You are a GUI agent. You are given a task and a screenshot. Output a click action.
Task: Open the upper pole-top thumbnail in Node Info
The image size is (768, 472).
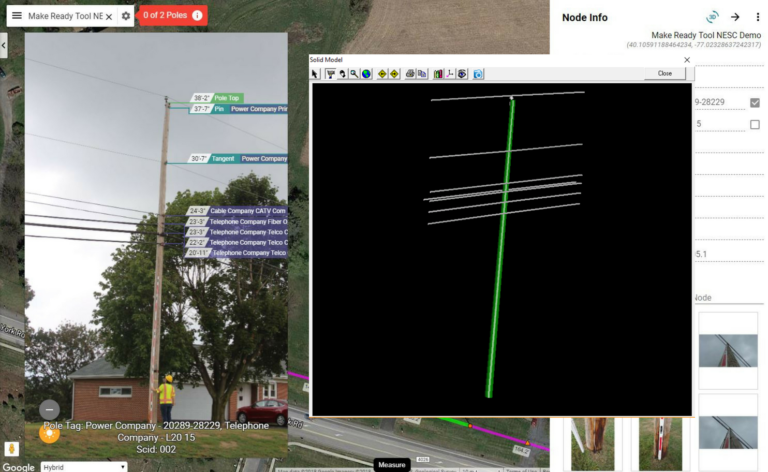(728, 351)
